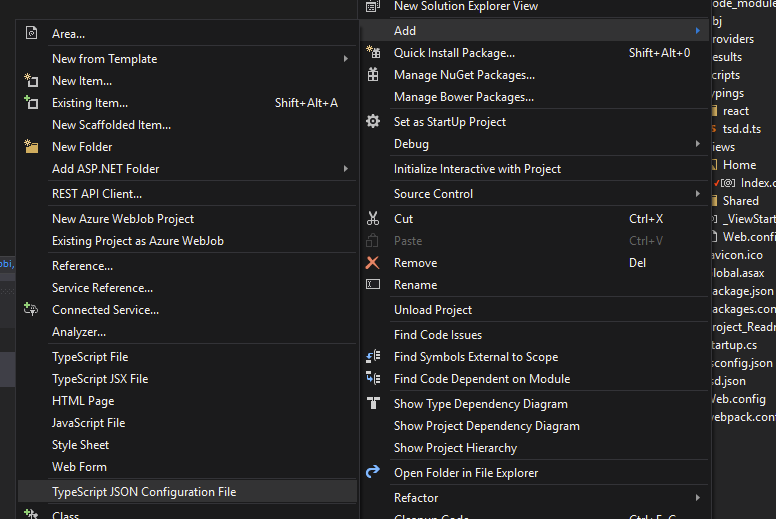The height and width of the screenshot is (519, 776).
Task: Click the Find Code Dependent on Module icon
Action: tap(373, 378)
